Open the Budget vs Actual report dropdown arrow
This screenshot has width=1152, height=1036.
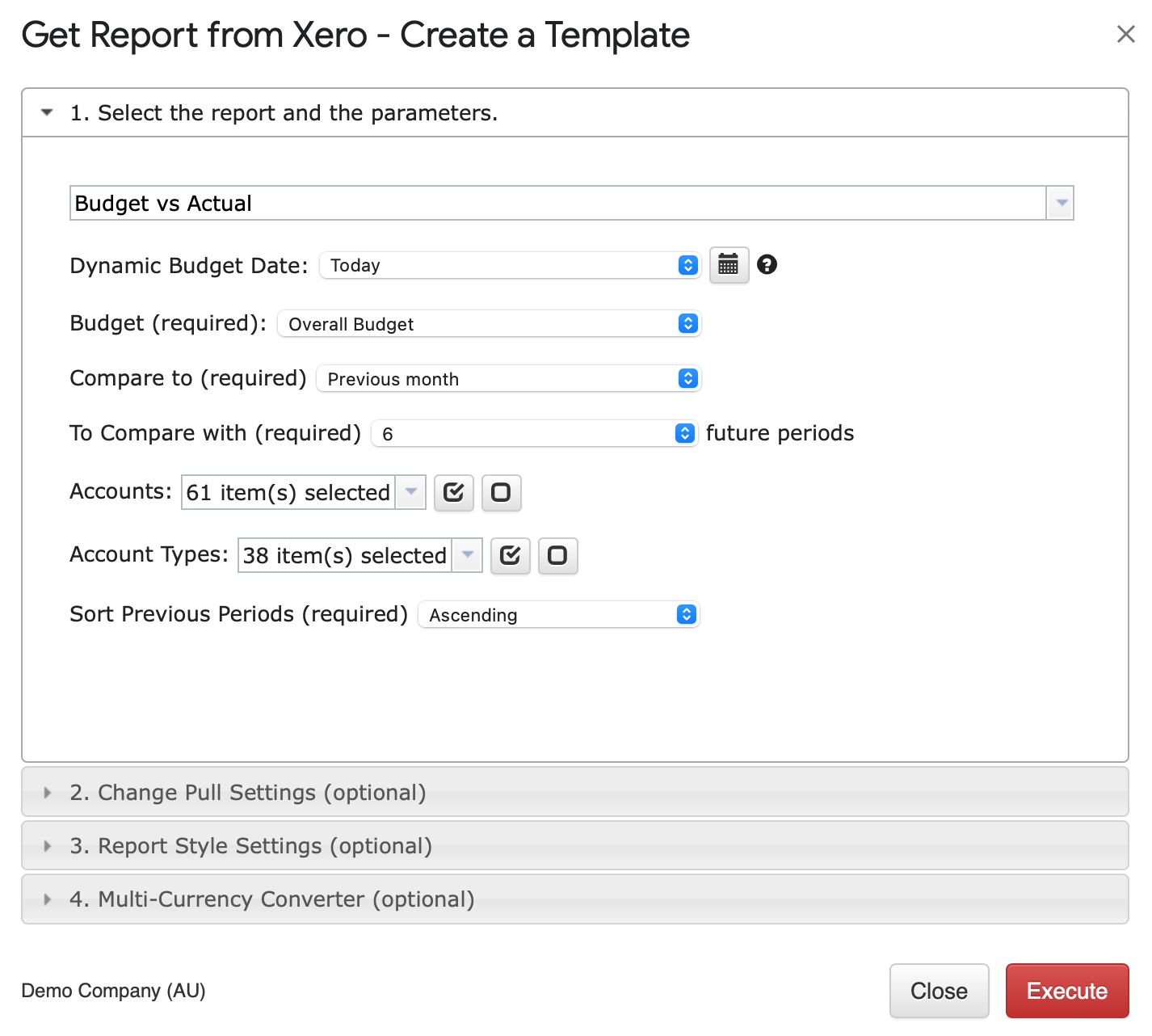click(x=1061, y=203)
